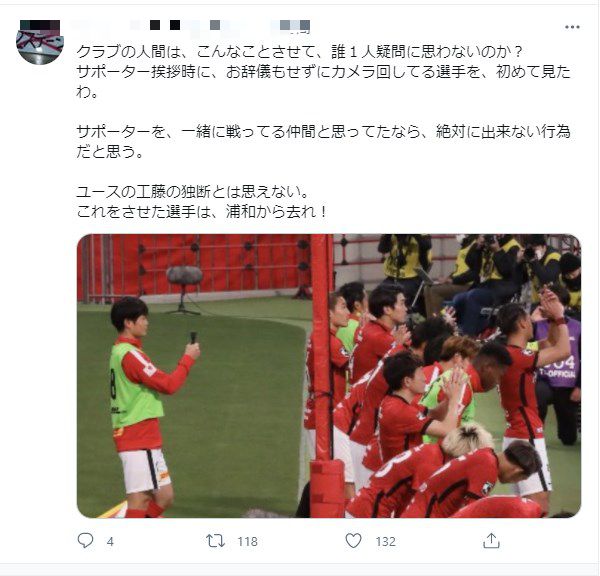
Task: Click the reply speech bubble icon
Action: coord(85,541)
